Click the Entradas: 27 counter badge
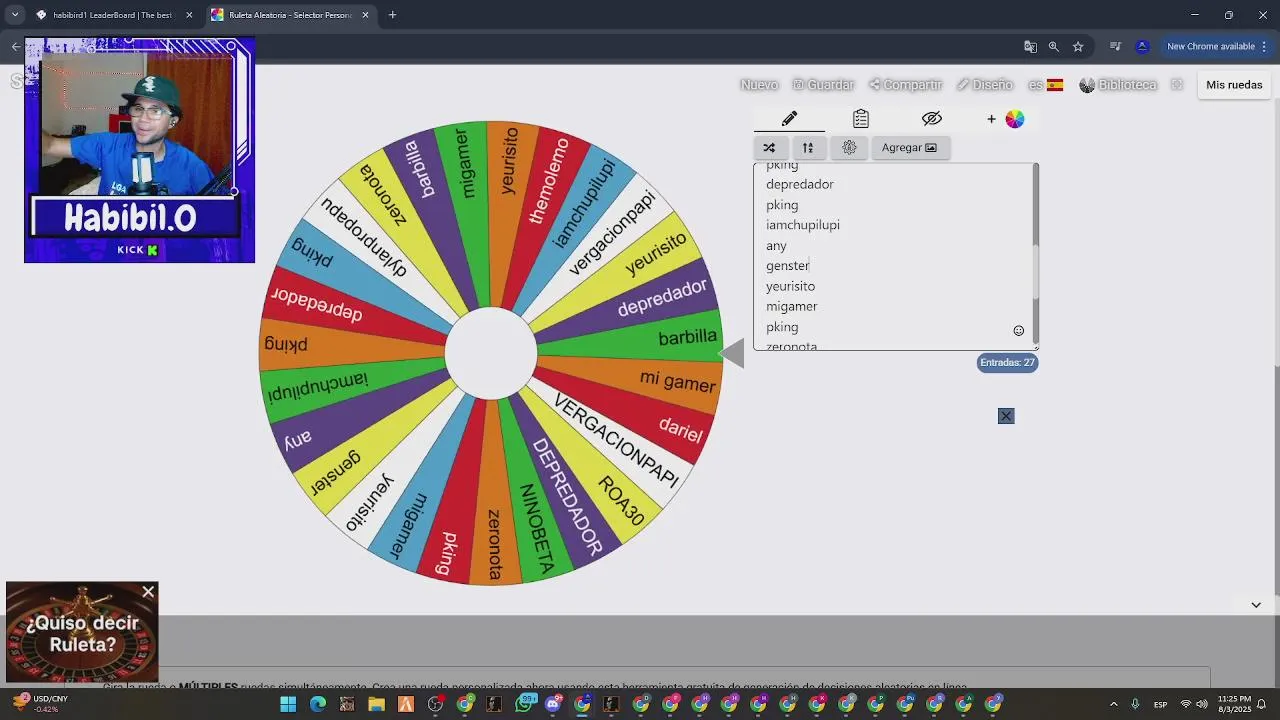 (1007, 363)
